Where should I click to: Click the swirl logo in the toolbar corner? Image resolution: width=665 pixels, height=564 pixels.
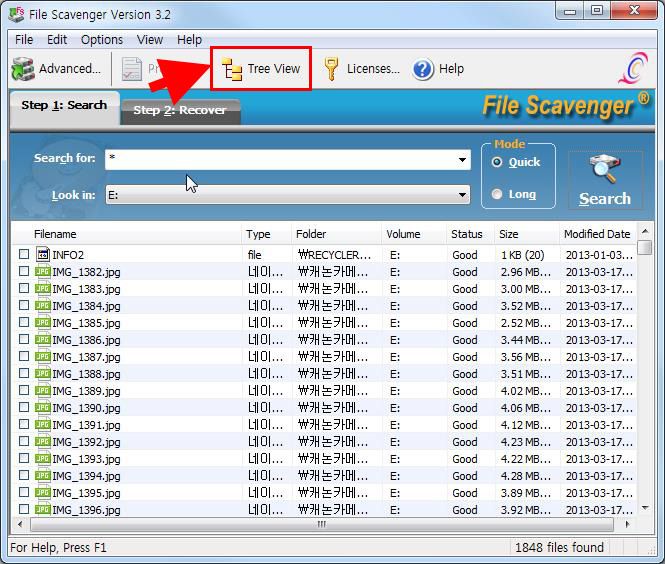(x=634, y=68)
